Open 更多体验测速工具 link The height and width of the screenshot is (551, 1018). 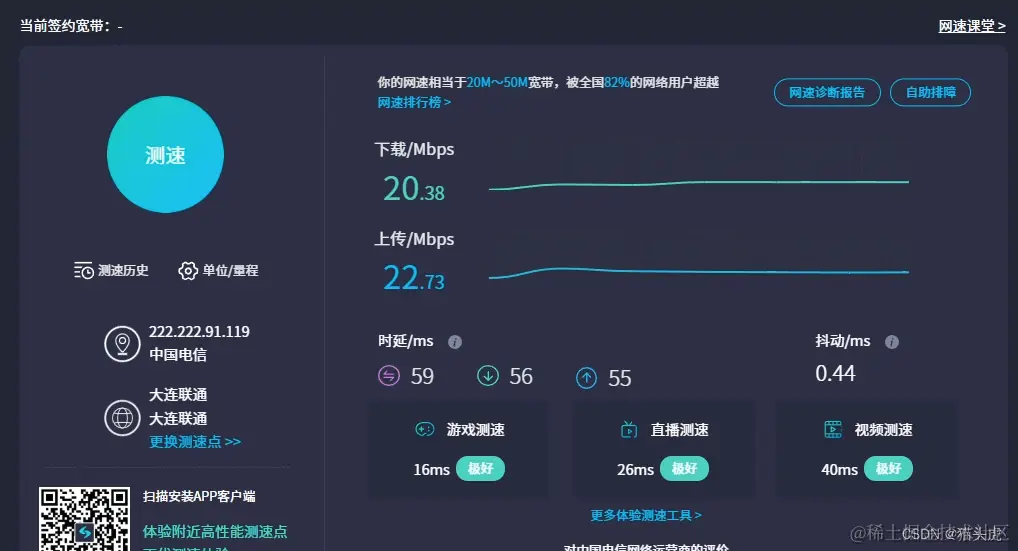tap(646, 515)
